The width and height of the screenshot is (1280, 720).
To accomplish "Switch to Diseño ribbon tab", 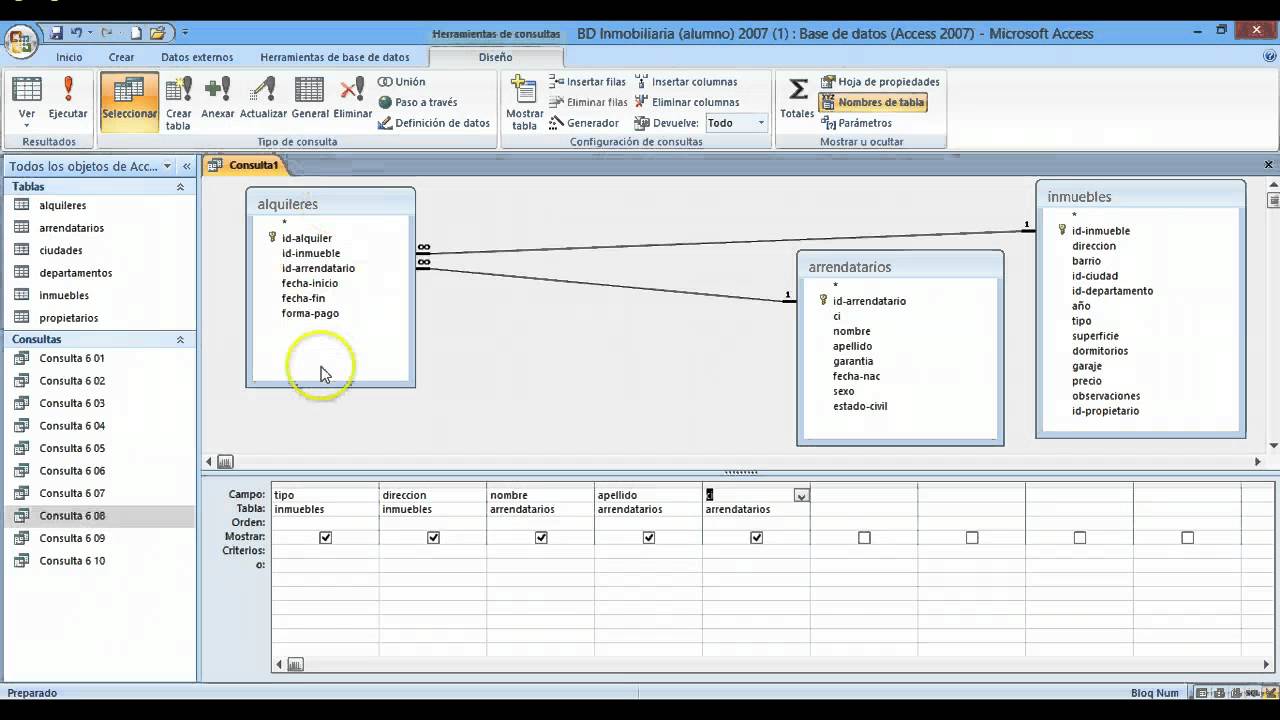I will (x=495, y=57).
